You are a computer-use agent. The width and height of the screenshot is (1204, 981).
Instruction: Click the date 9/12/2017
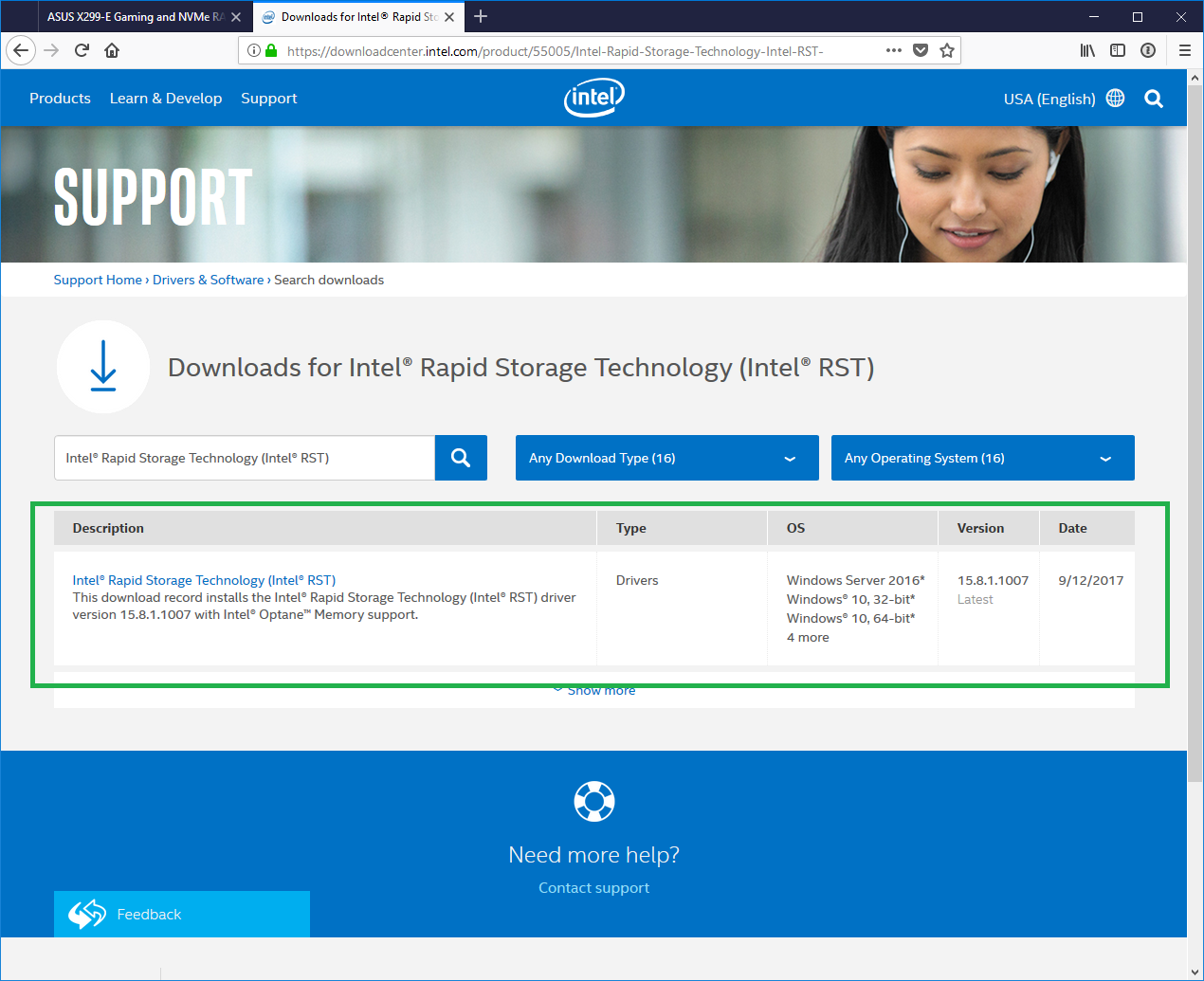[x=1091, y=580]
